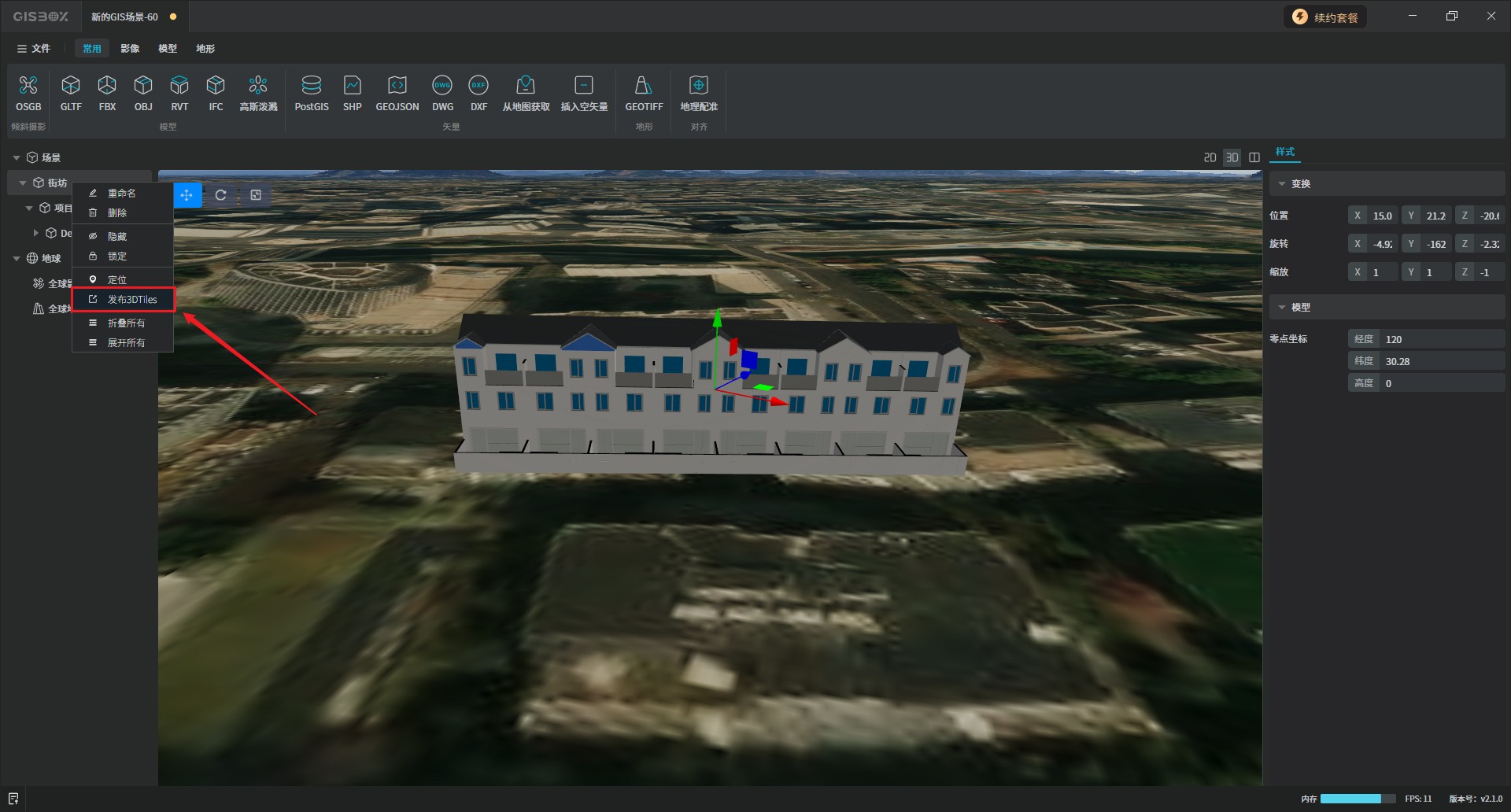Toggle the 3D view mode
Screen dimensions: 1511x812
click(1232, 157)
